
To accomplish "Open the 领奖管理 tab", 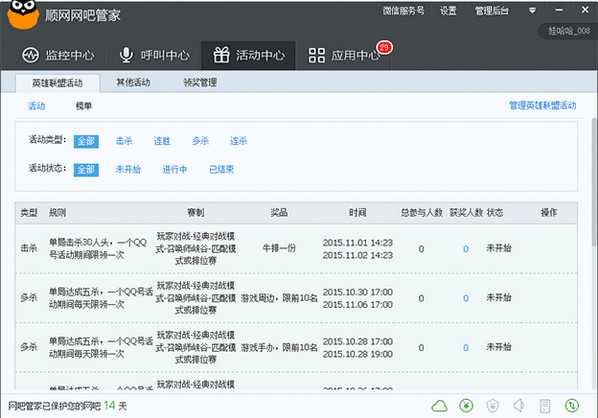I will point(200,82).
